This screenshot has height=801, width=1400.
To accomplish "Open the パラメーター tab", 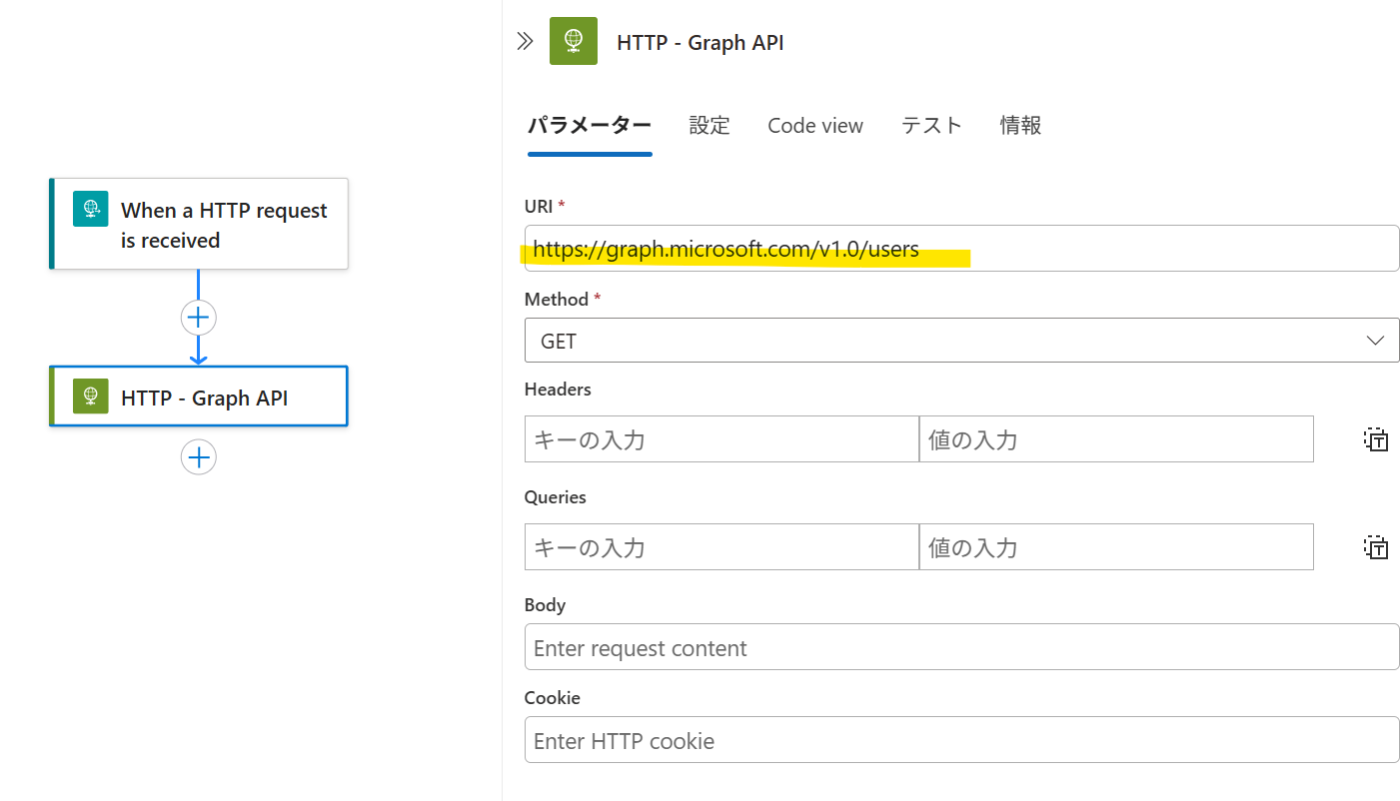I will click(x=590, y=125).
